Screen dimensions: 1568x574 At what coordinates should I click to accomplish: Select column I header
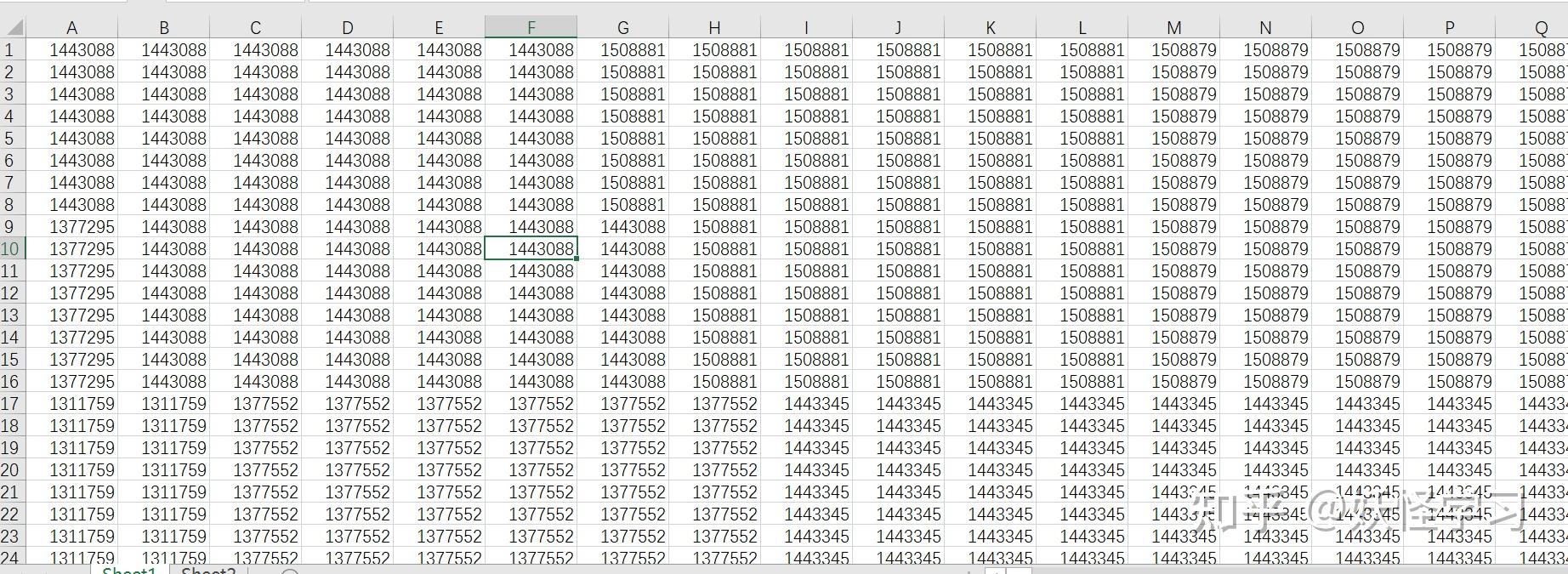(x=806, y=27)
